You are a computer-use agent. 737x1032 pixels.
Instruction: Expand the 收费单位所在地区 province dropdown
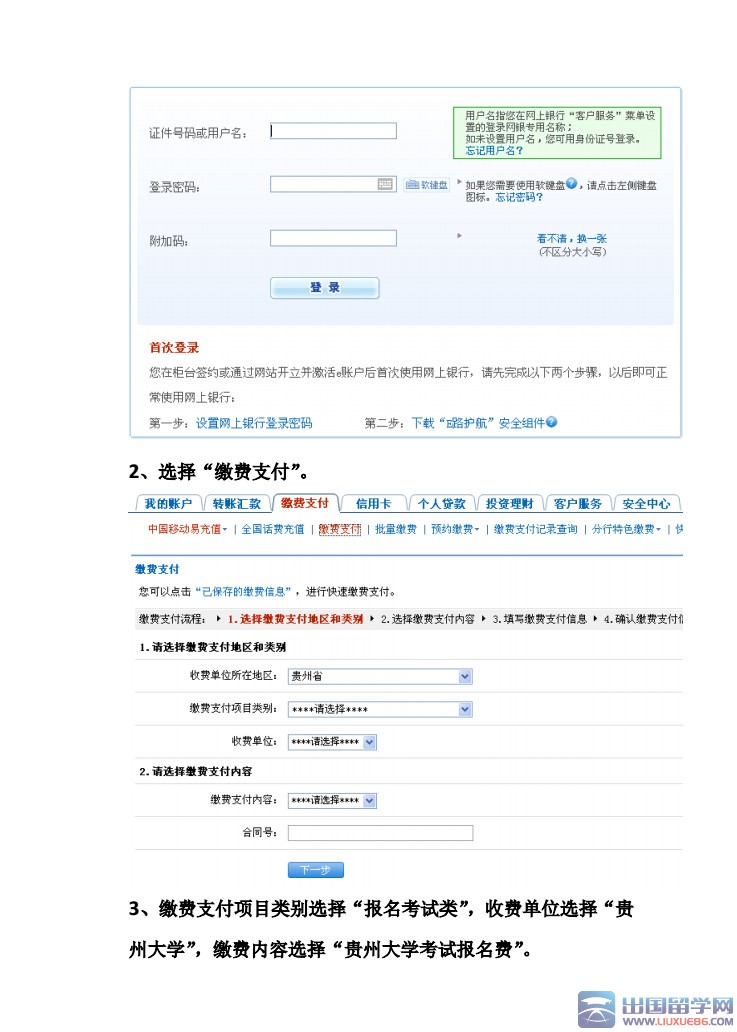click(465, 677)
